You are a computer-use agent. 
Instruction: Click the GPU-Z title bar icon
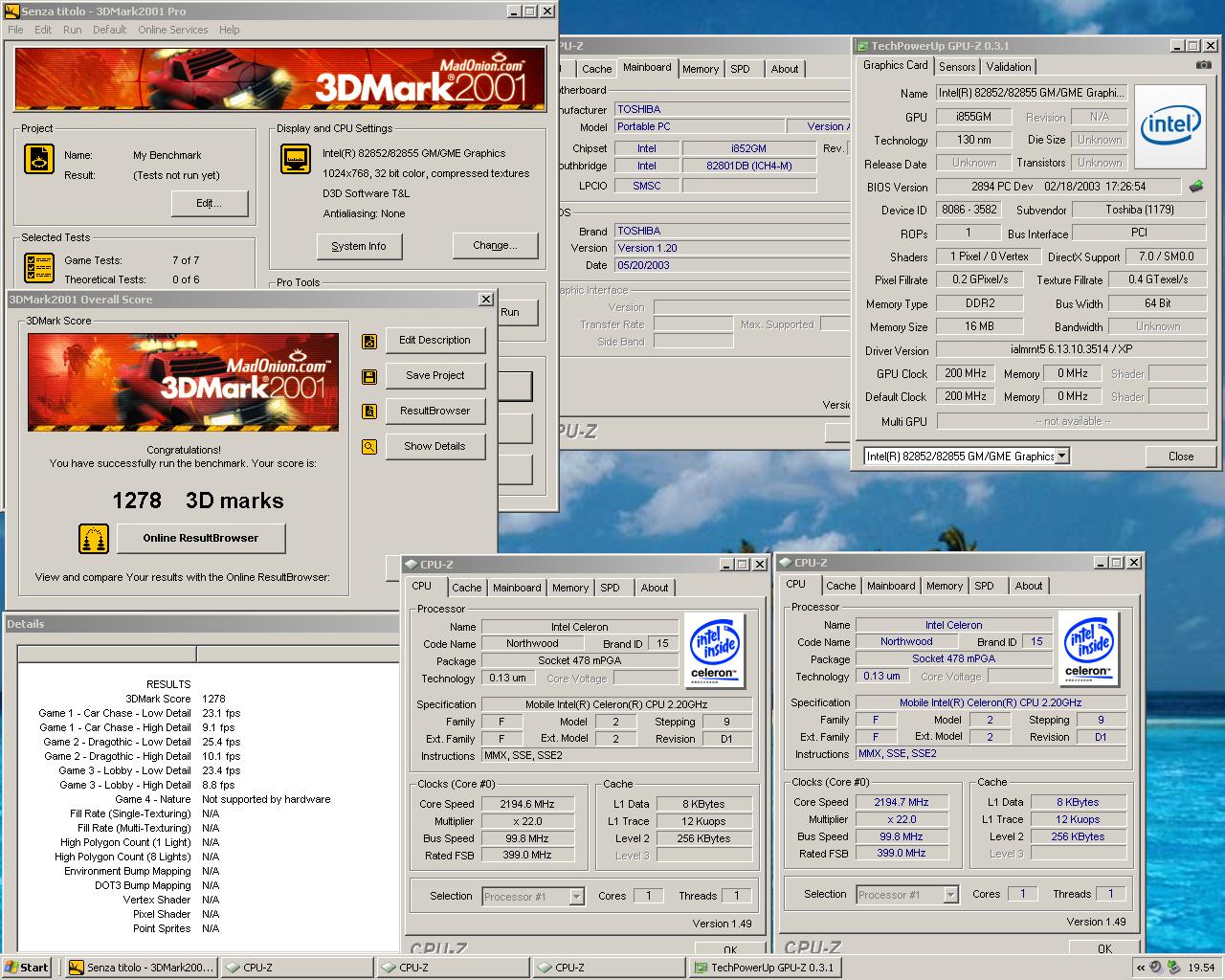click(862, 46)
